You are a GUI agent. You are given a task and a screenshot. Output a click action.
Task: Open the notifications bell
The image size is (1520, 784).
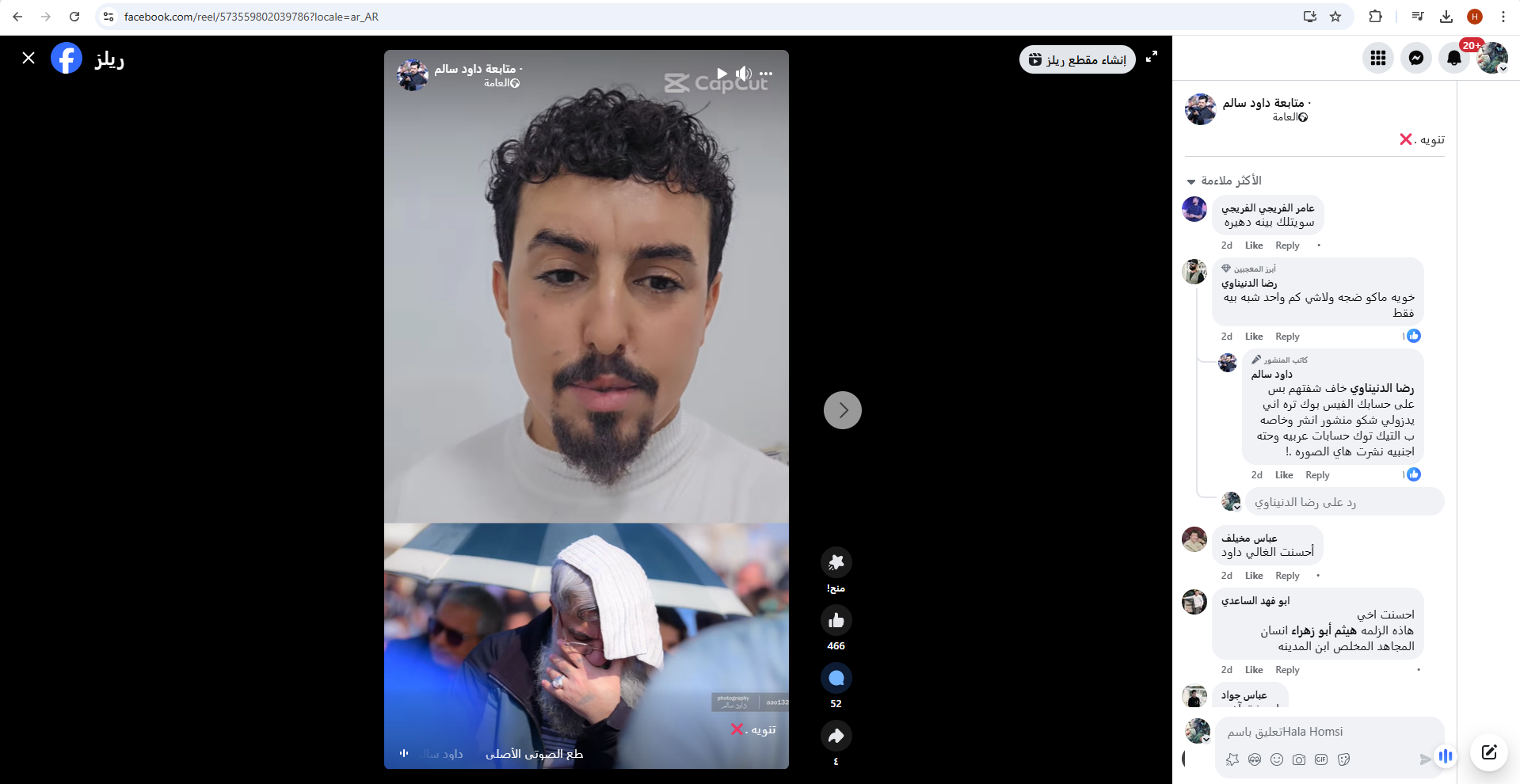point(1454,58)
